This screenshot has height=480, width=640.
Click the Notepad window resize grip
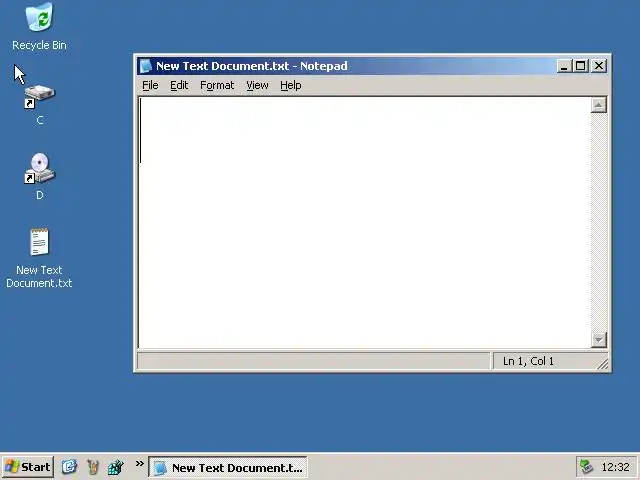point(602,364)
